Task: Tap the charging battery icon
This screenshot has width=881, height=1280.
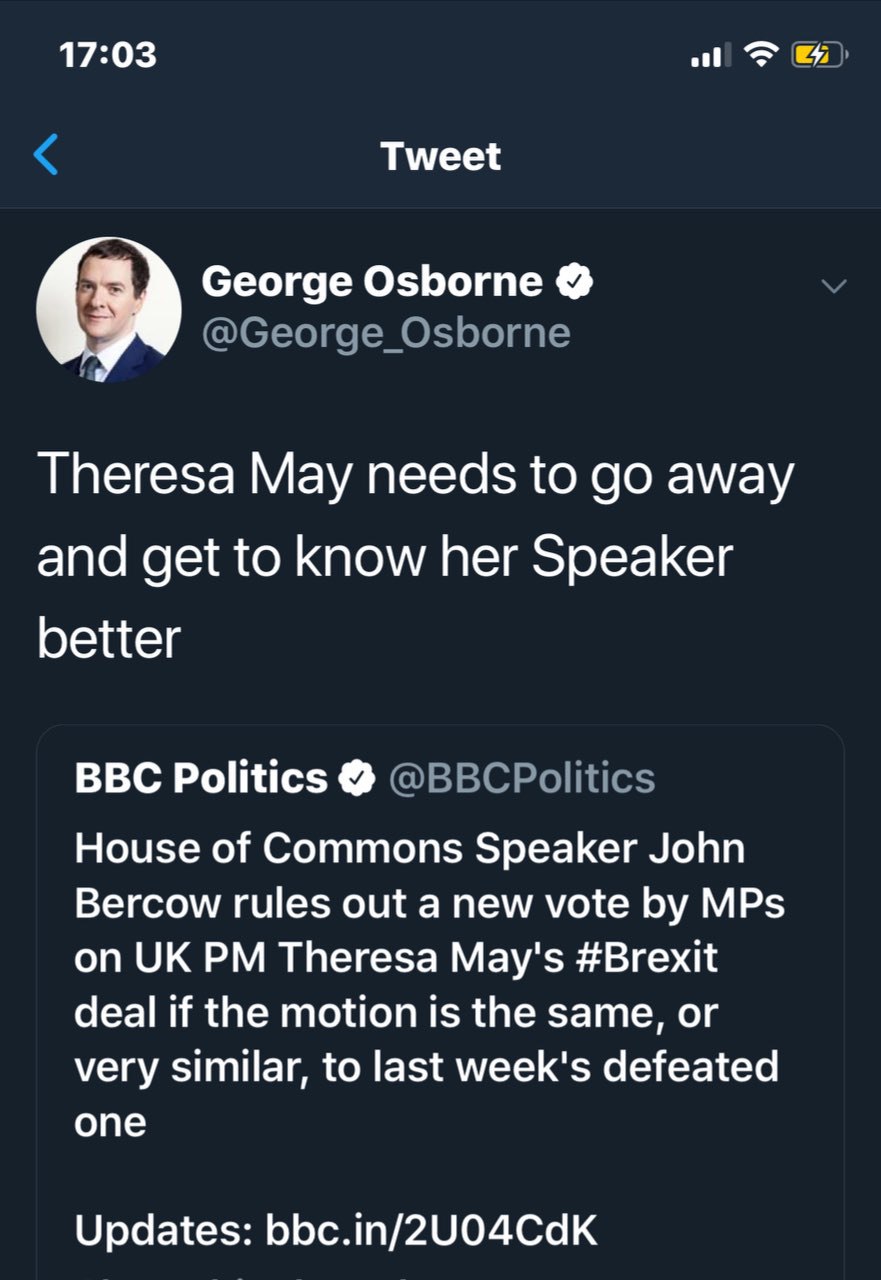Action: point(820,56)
